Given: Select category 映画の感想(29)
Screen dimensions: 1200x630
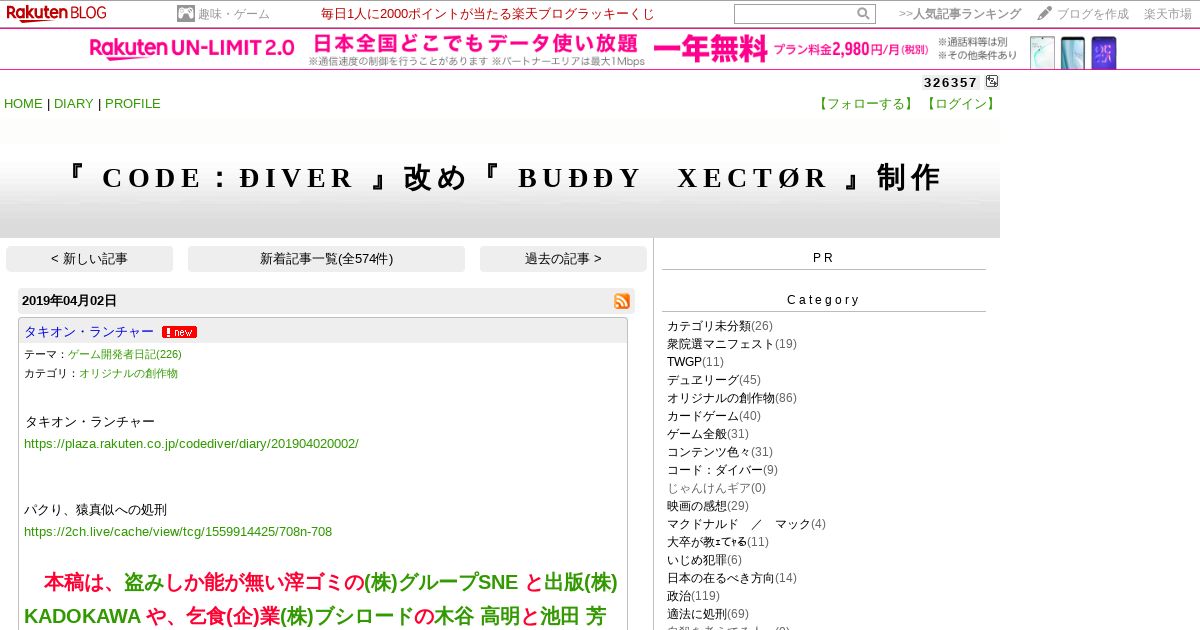Looking at the screenshot, I should tap(708, 506).
